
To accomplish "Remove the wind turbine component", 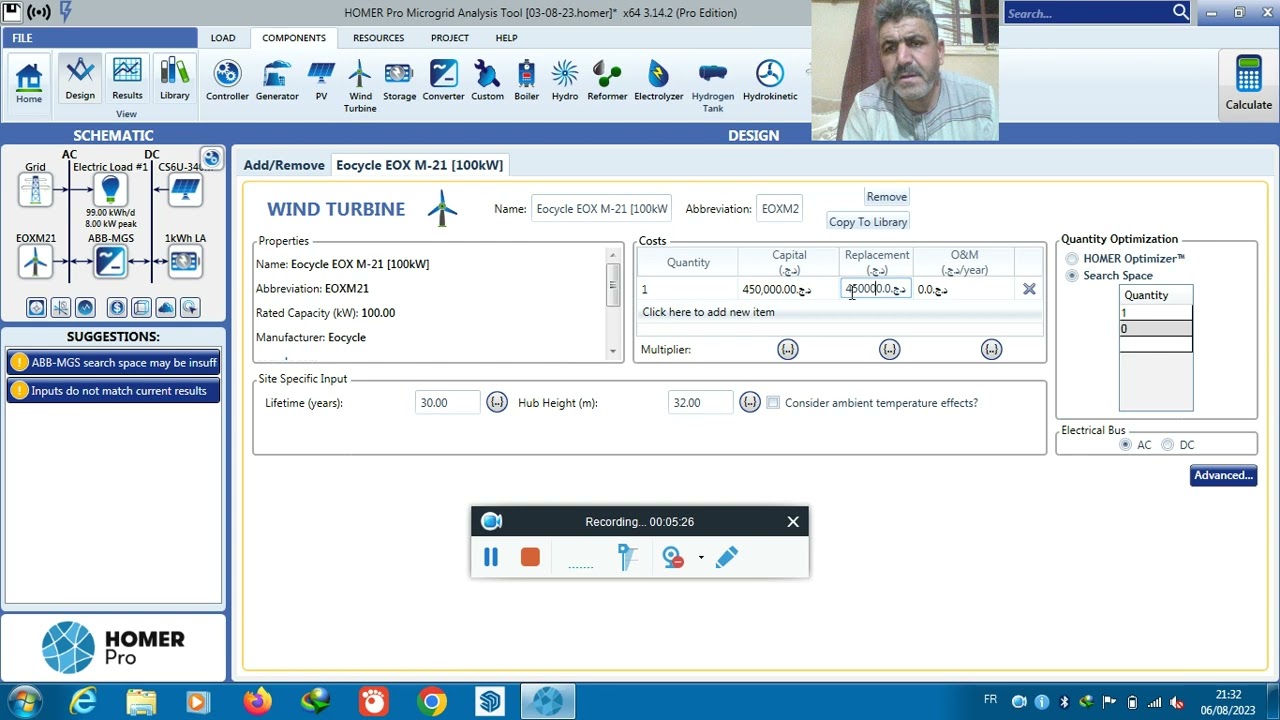I will point(887,197).
